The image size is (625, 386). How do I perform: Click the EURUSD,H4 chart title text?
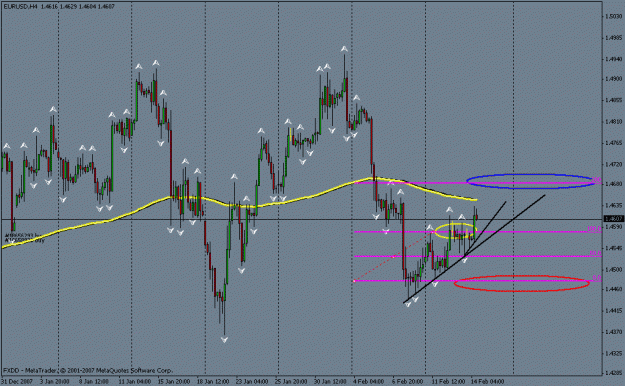coord(20,6)
